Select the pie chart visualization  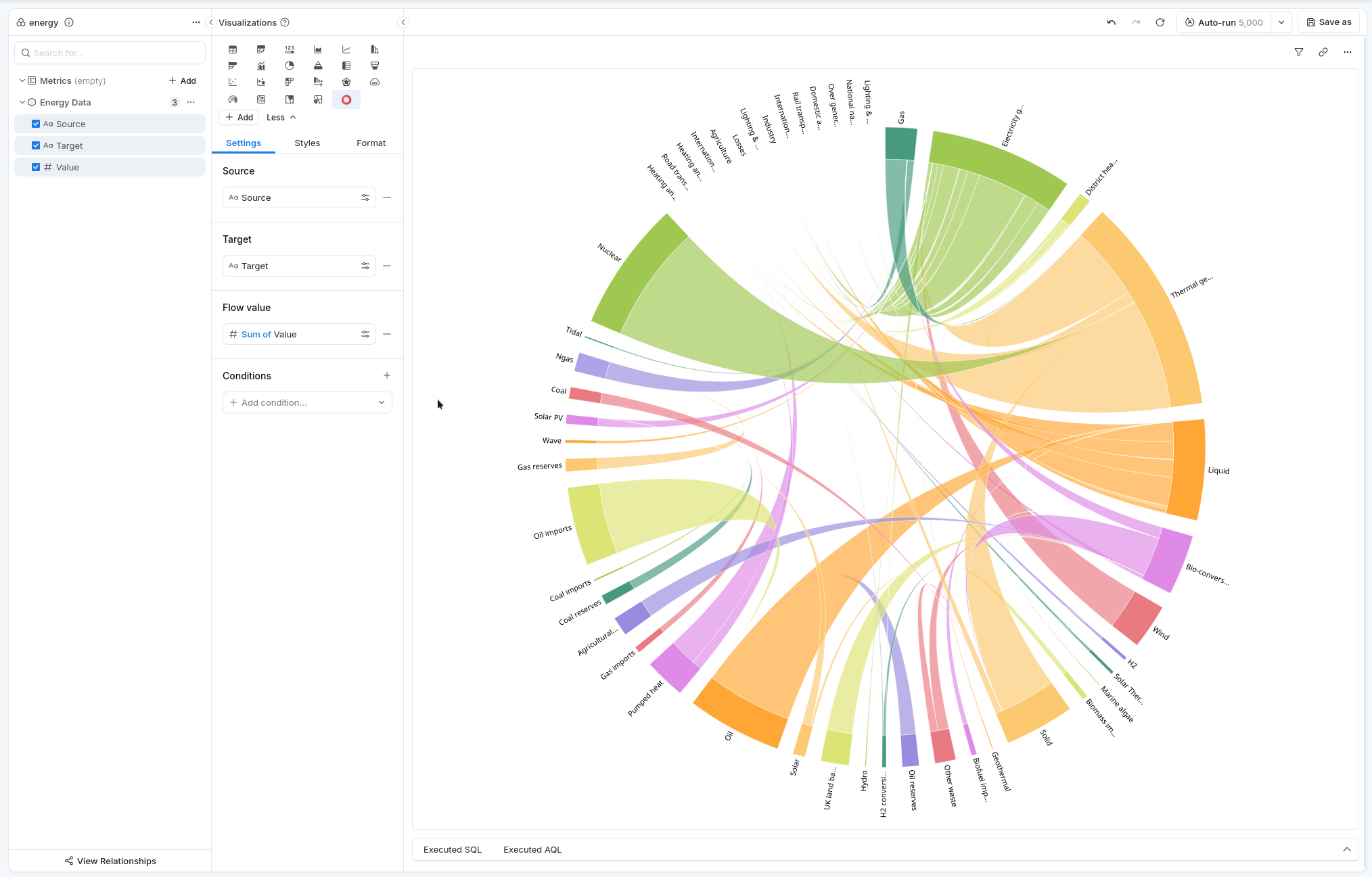click(x=290, y=66)
